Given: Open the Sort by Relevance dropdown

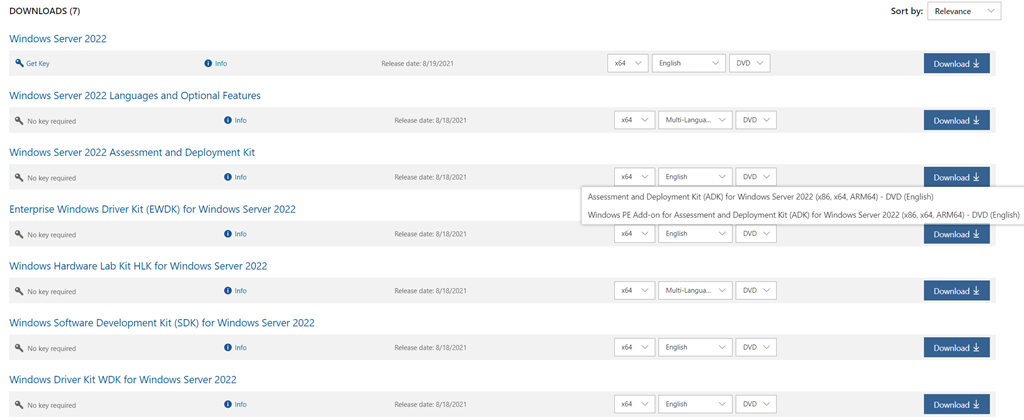Looking at the screenshot, I should click(963, 11).
